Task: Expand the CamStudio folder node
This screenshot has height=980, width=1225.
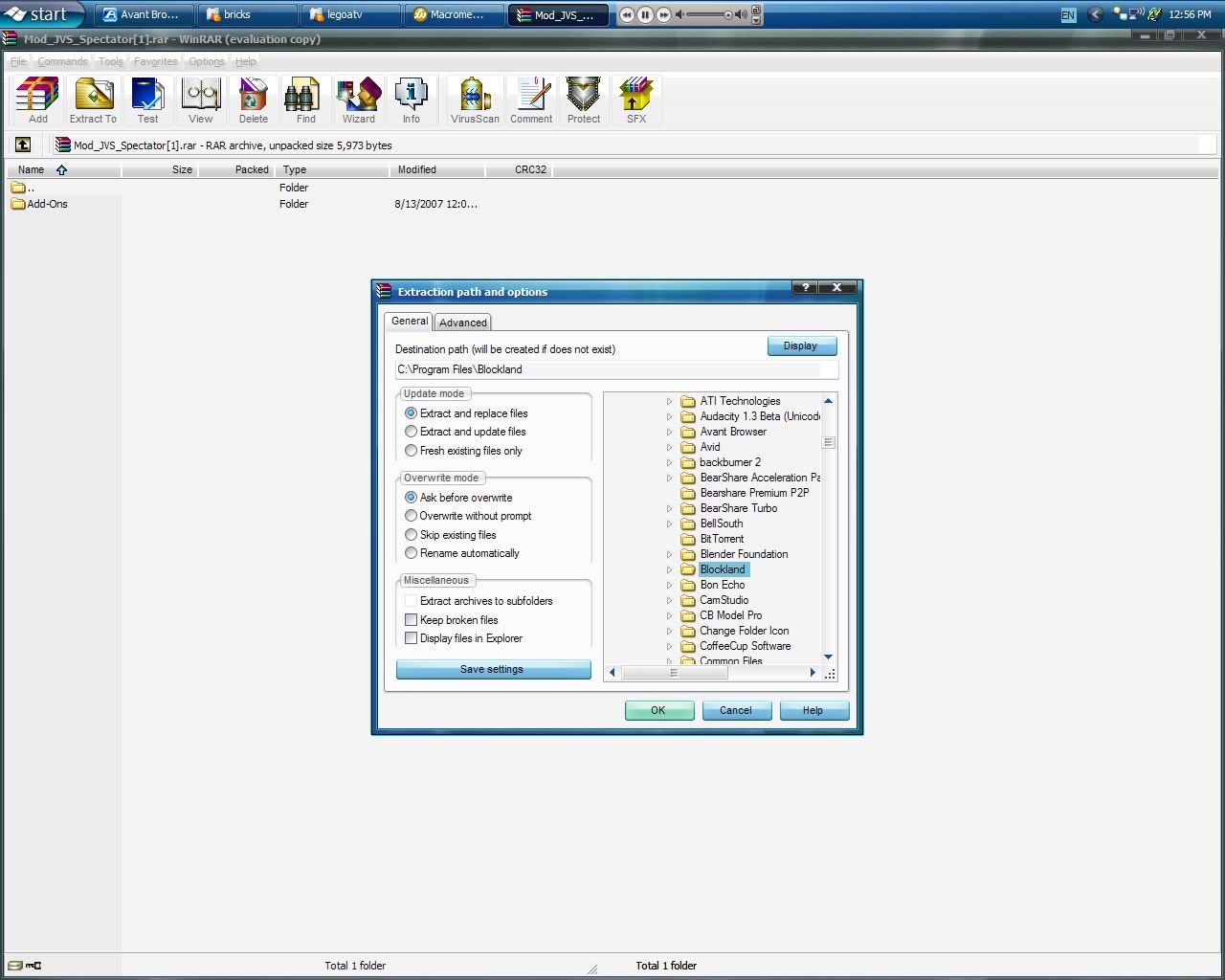Action: [669, 601]
